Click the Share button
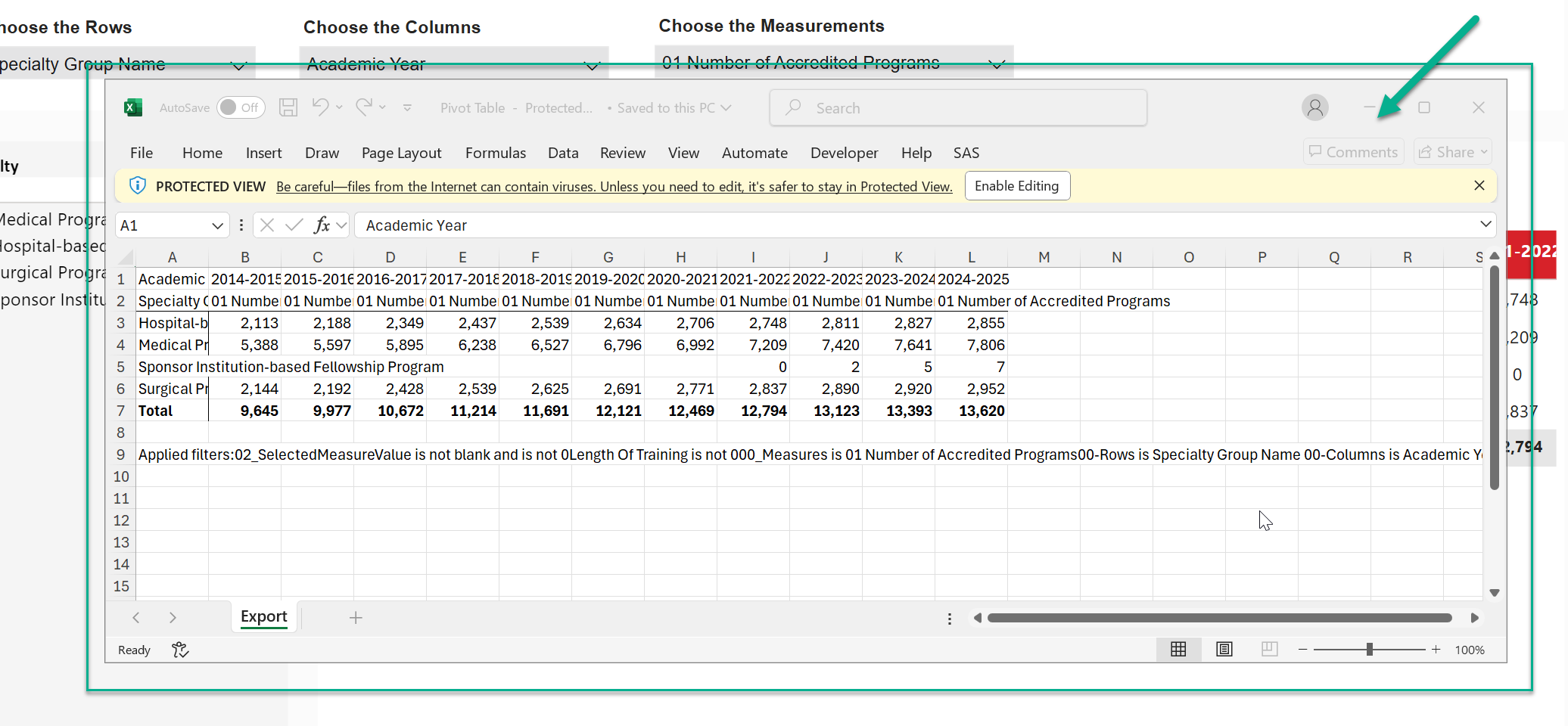This screenshot has width=1568, height=726. pyautogui.click(x=1452, y=152)
